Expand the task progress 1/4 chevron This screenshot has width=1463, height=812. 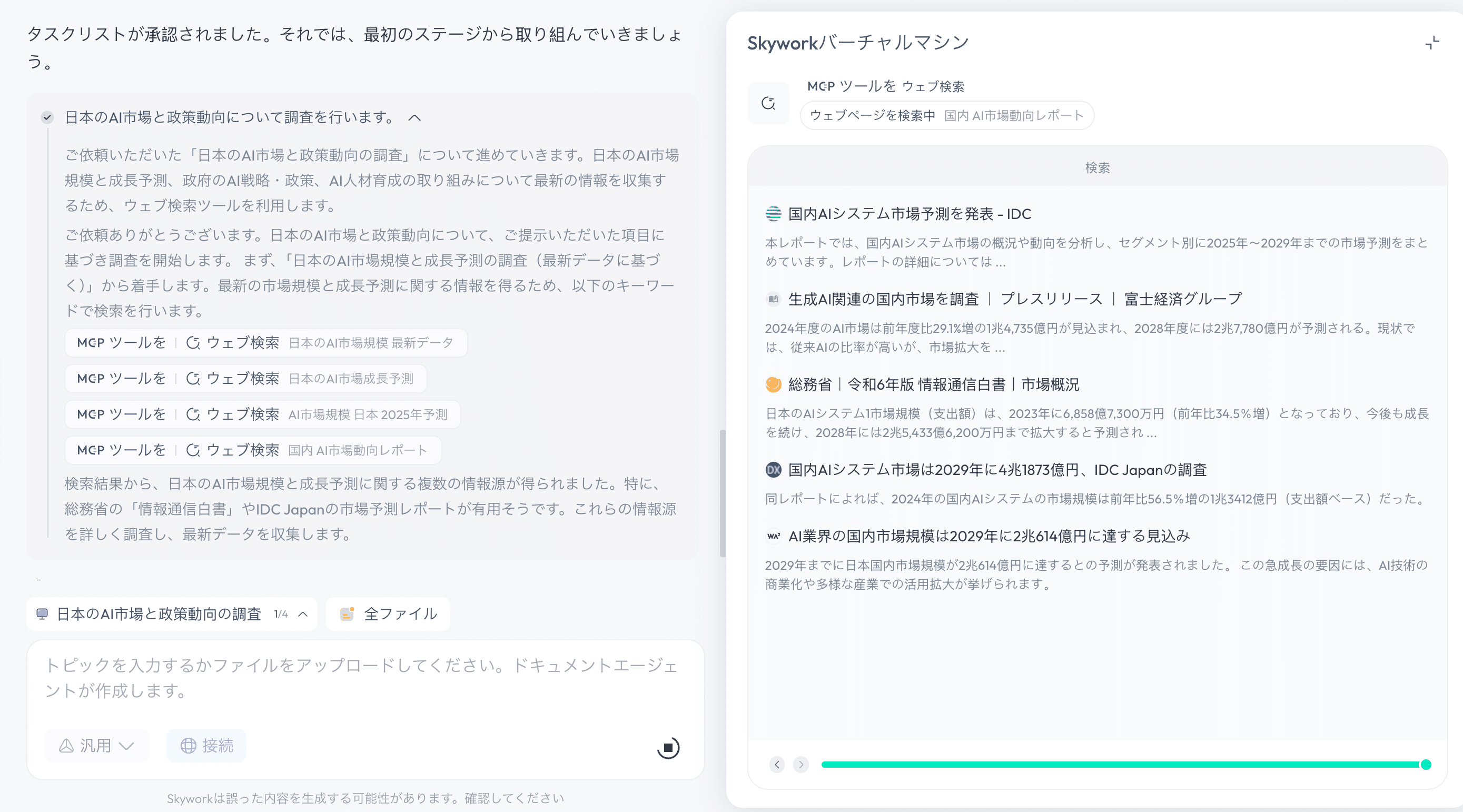click(x=303, y=614)
